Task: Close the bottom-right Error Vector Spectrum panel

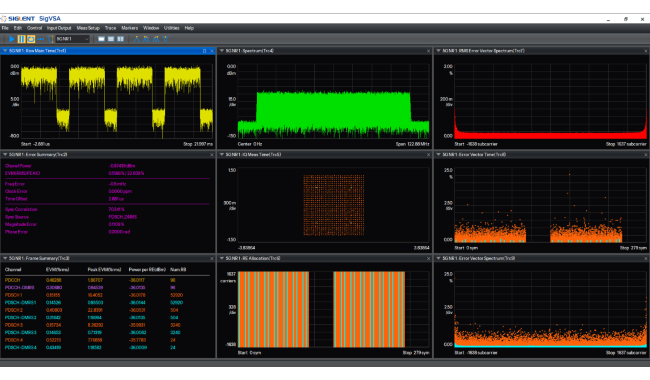Action: point(646,258)
